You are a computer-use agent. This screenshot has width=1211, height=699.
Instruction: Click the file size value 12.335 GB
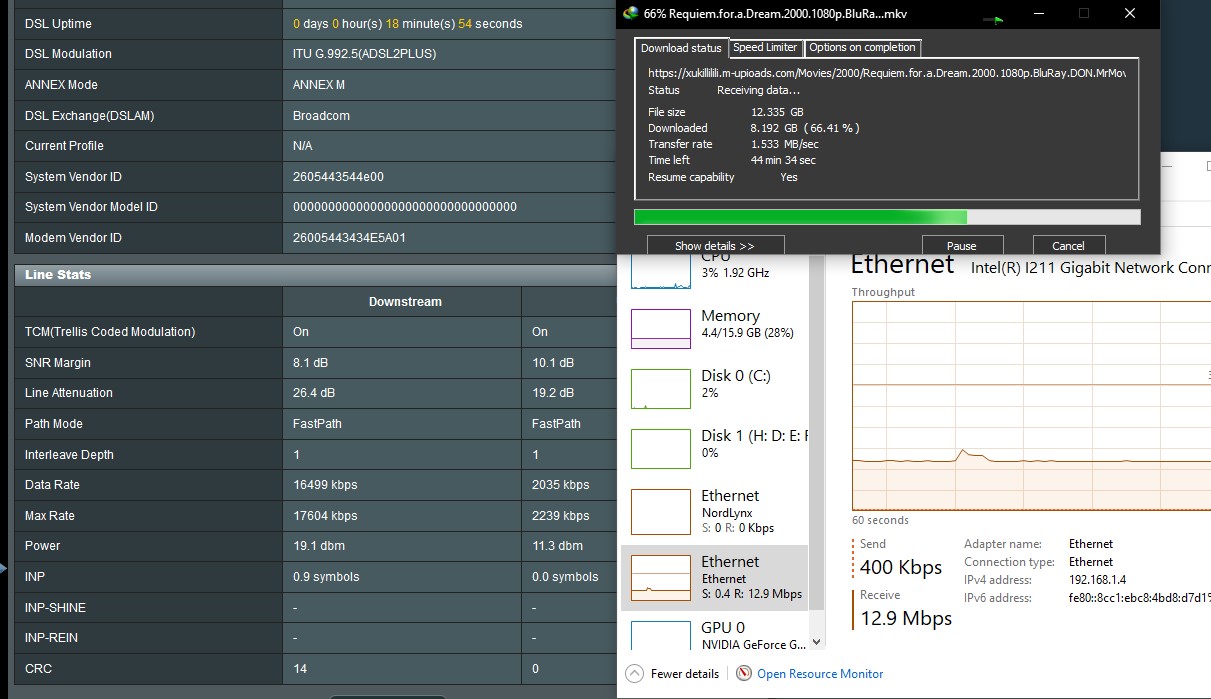pos(777,112)
